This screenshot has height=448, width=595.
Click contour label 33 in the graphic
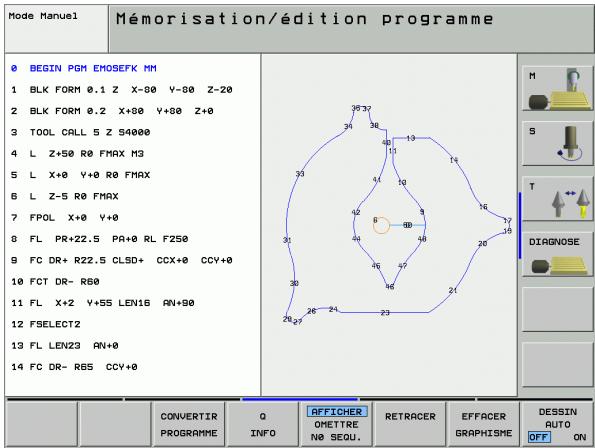[x=300, y=174]
